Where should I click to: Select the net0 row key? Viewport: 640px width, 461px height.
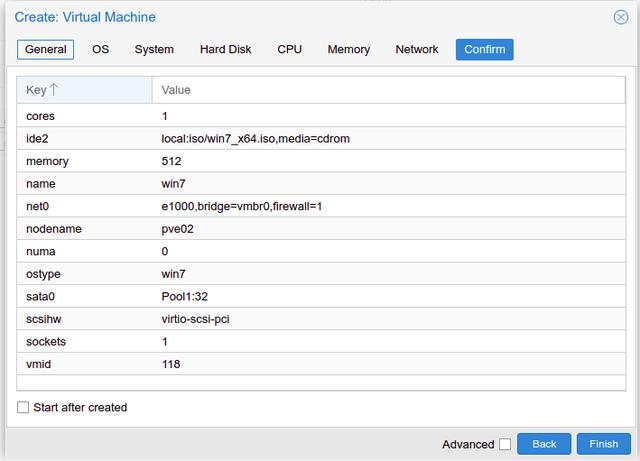click(38, 207)
